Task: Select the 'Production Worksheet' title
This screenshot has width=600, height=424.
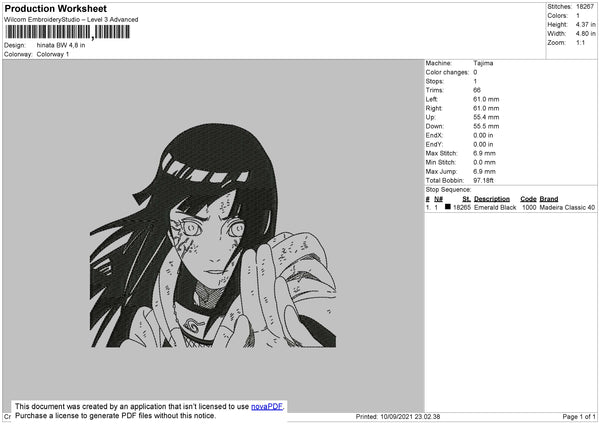Action: point(55,8)
